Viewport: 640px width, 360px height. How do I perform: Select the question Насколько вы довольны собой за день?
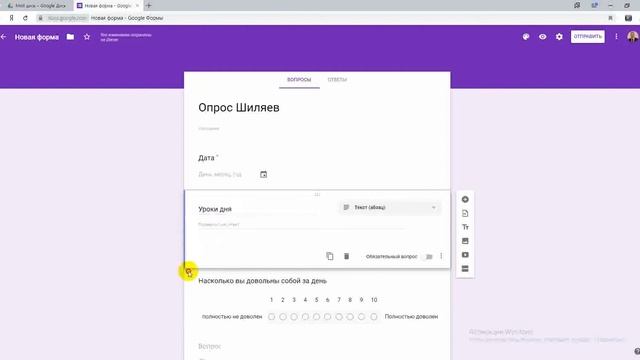coord(262,281)
